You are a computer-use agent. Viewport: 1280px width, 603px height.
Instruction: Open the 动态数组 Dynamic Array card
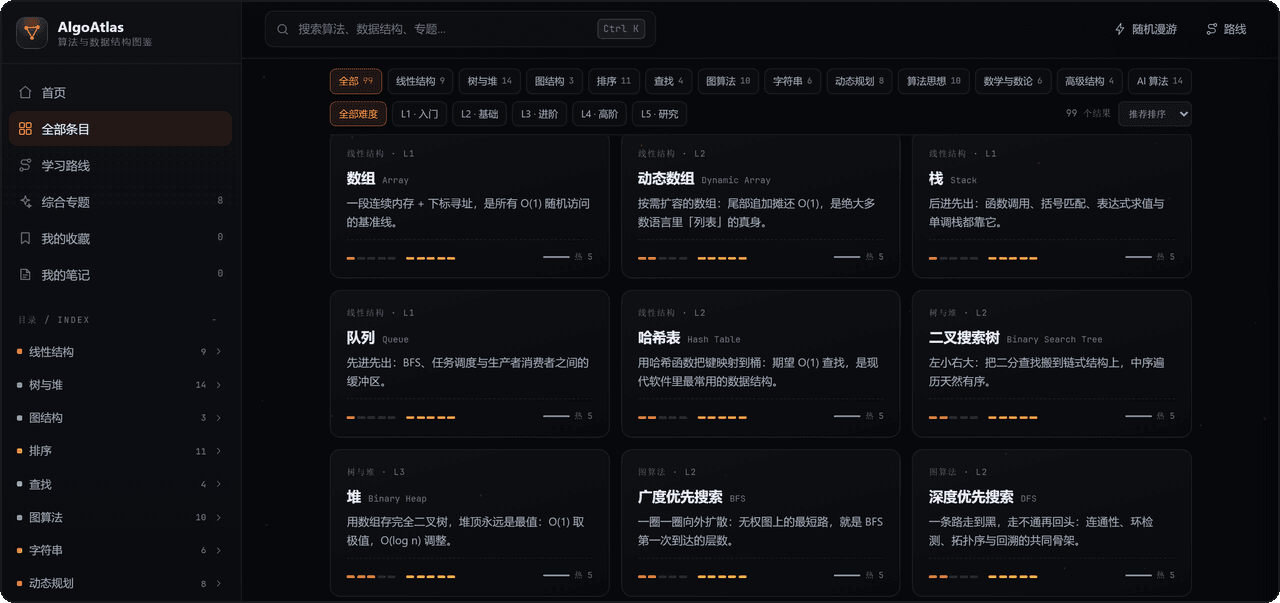tap(760, 206)
